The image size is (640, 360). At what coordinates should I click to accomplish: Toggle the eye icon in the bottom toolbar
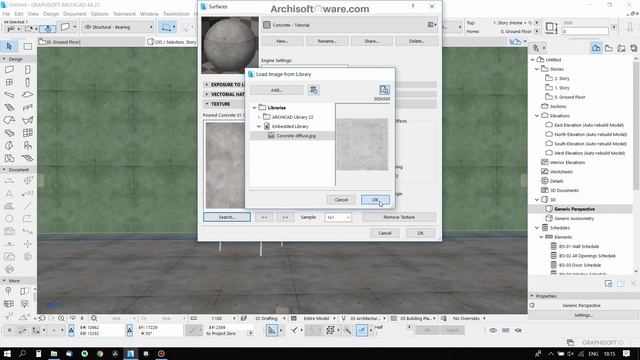point(493,330)
